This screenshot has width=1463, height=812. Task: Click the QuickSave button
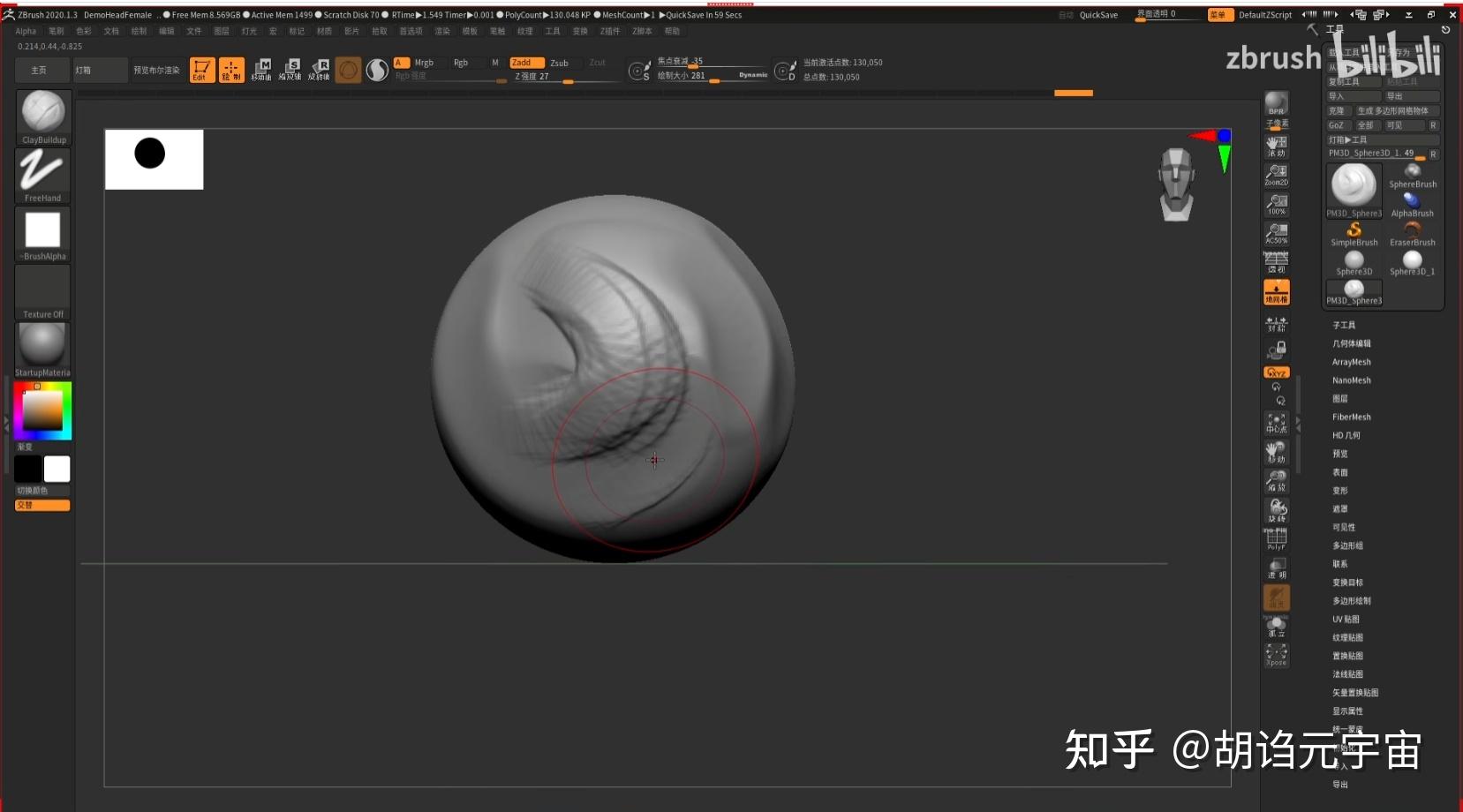(1099, 14)
